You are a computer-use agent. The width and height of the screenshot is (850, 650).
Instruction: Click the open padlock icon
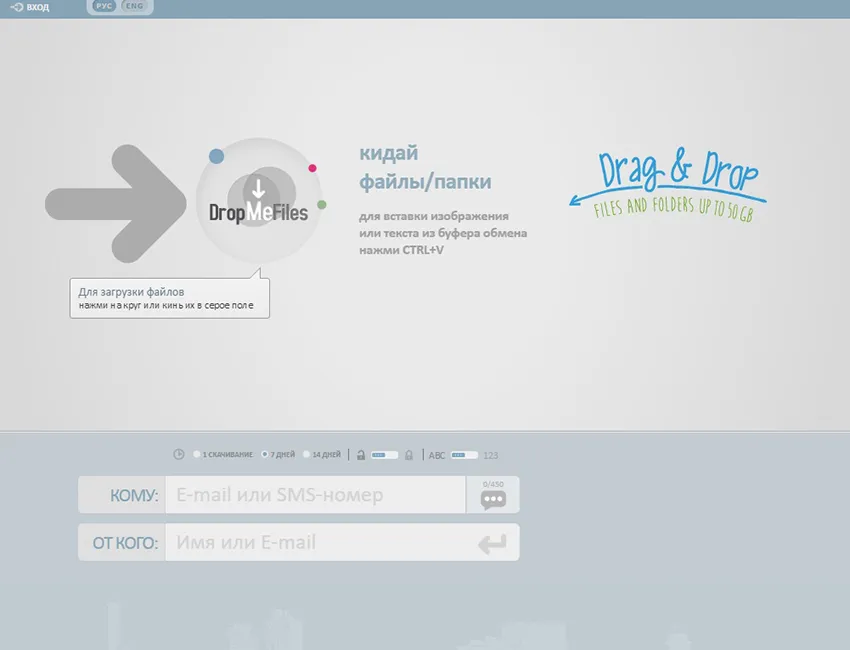click(360, 455)
